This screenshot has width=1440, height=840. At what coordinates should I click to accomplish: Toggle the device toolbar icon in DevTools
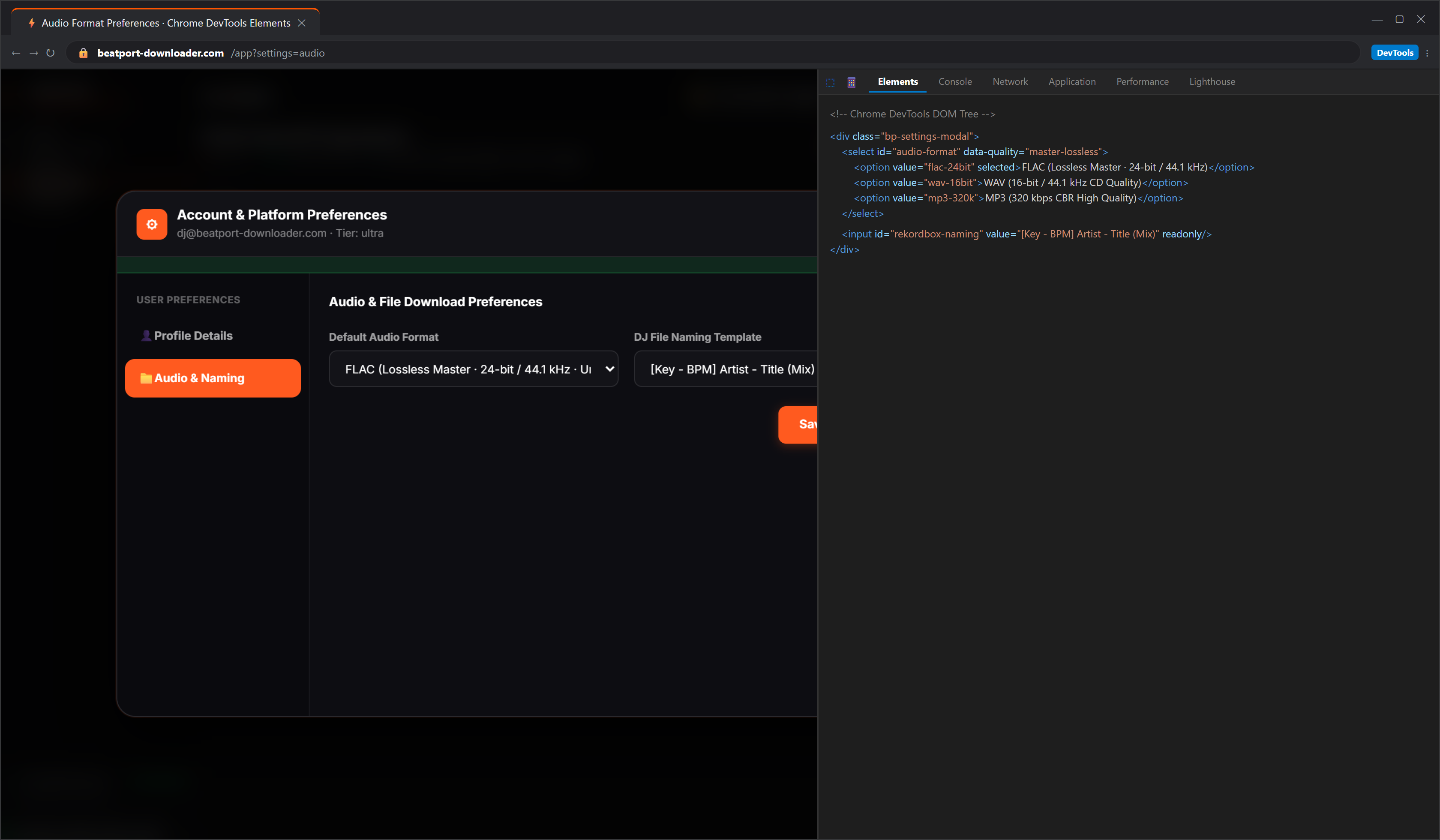[851, 82]
